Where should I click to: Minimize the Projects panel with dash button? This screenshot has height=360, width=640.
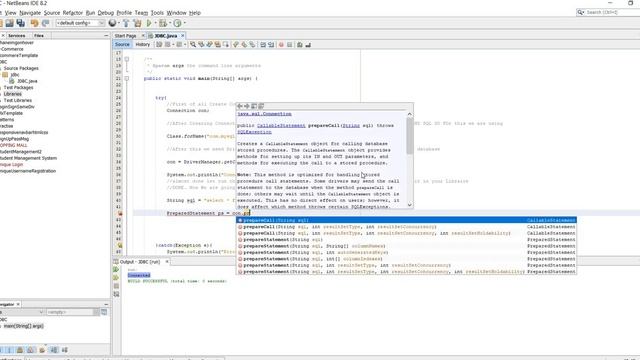[106, 36]
